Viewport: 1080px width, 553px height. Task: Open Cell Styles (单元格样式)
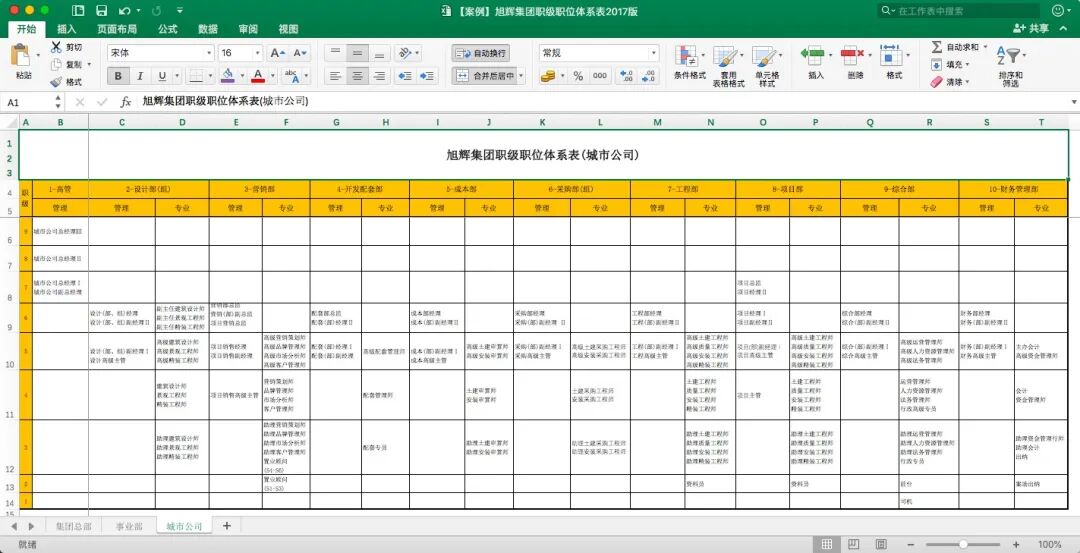pos(766,66)
